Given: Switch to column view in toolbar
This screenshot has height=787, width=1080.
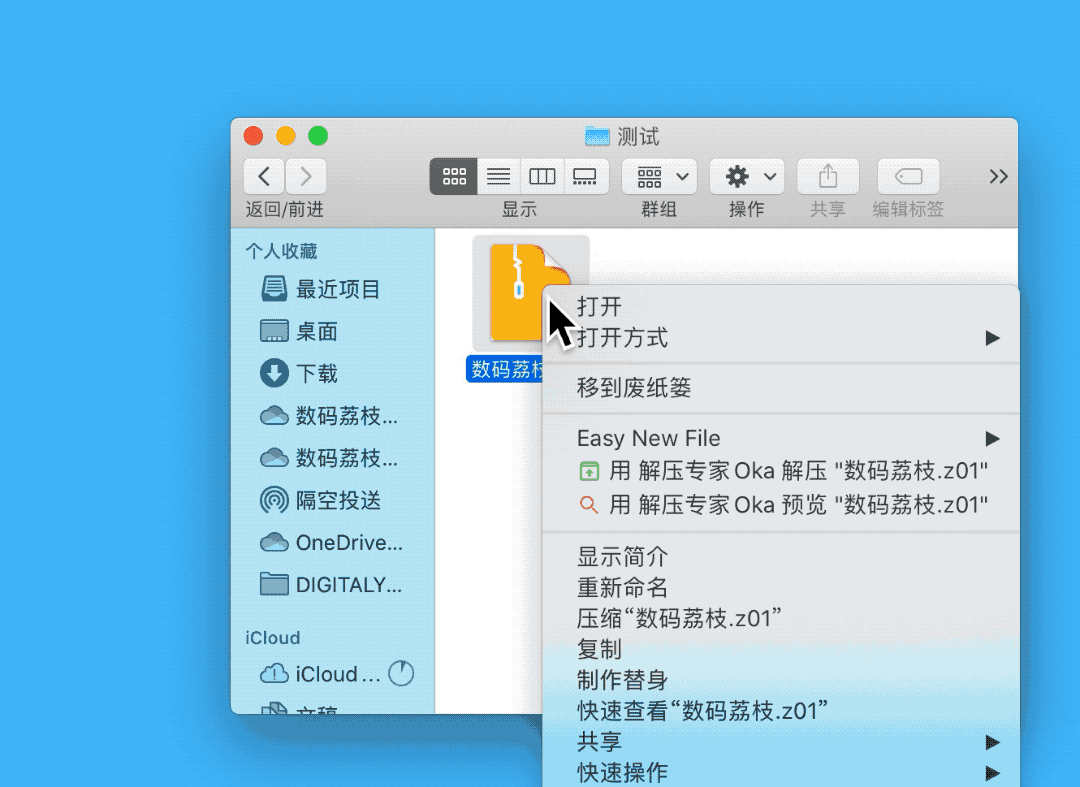Looking at the screenshot, I should 542,177.
